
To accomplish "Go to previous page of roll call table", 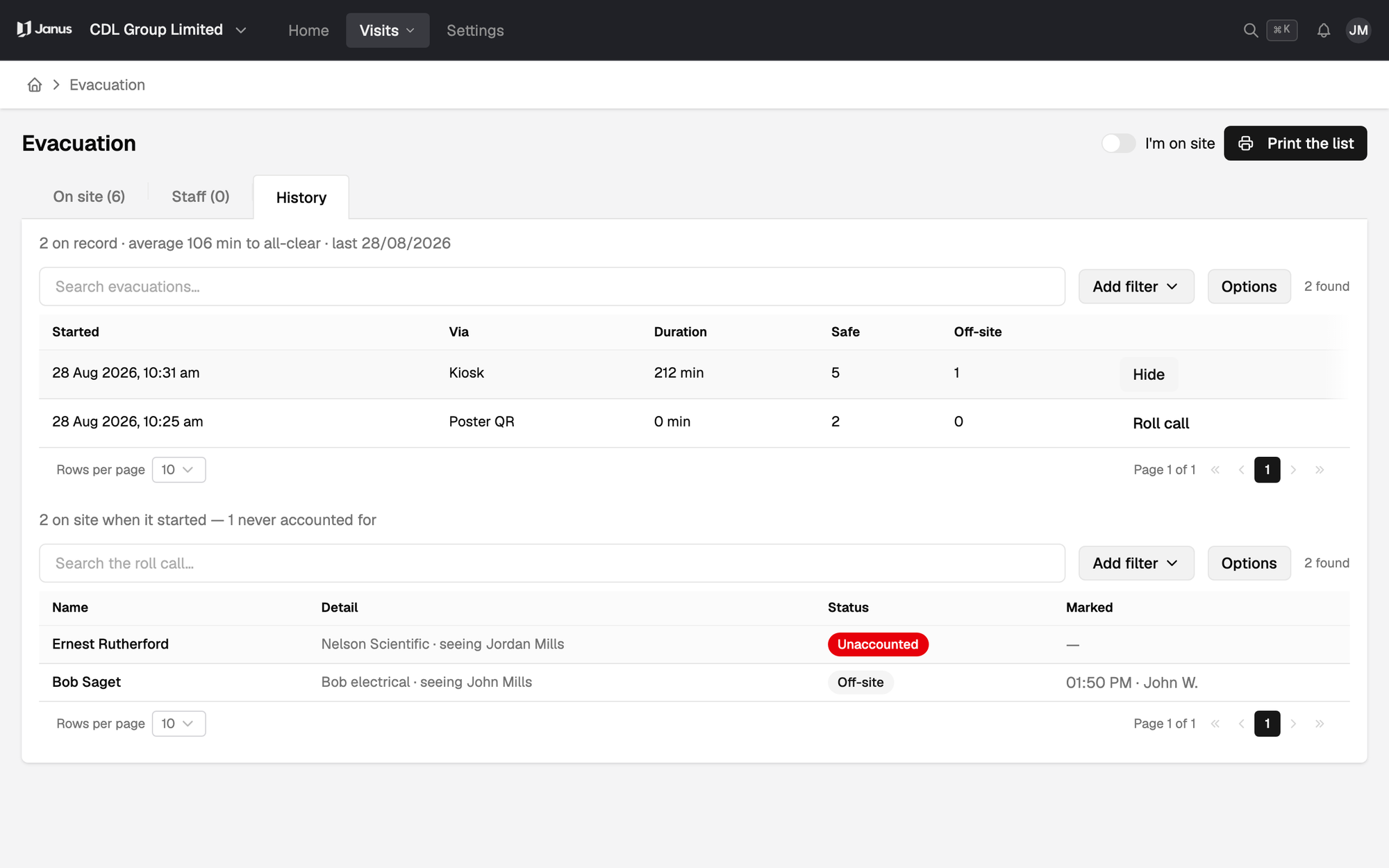I will click(x=1241, y=724).
